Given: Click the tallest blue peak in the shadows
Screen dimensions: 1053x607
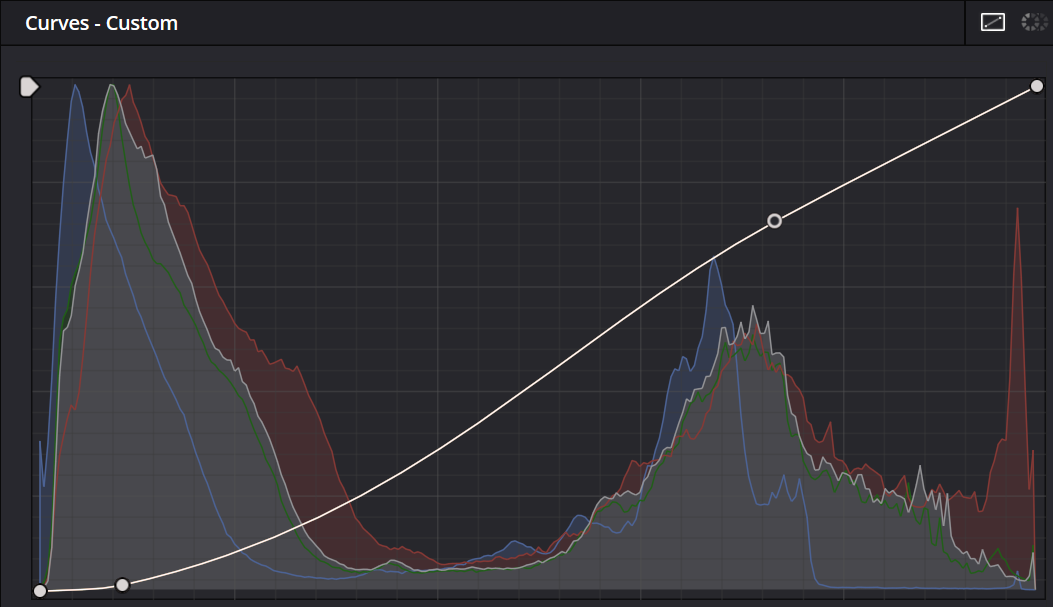Looking at the screenshot, I should (x=74, y=88).
